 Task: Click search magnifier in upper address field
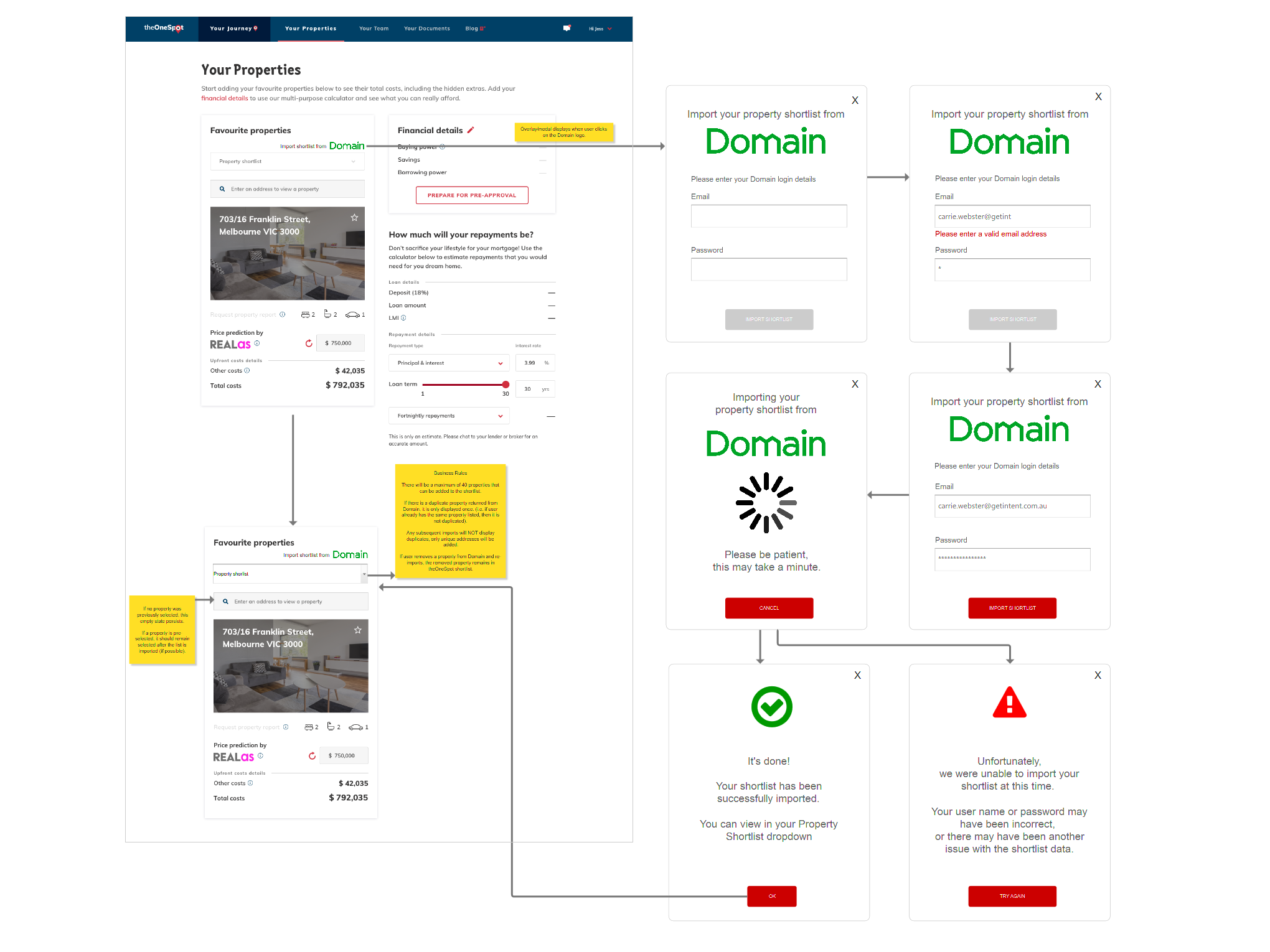coord(222,189)
